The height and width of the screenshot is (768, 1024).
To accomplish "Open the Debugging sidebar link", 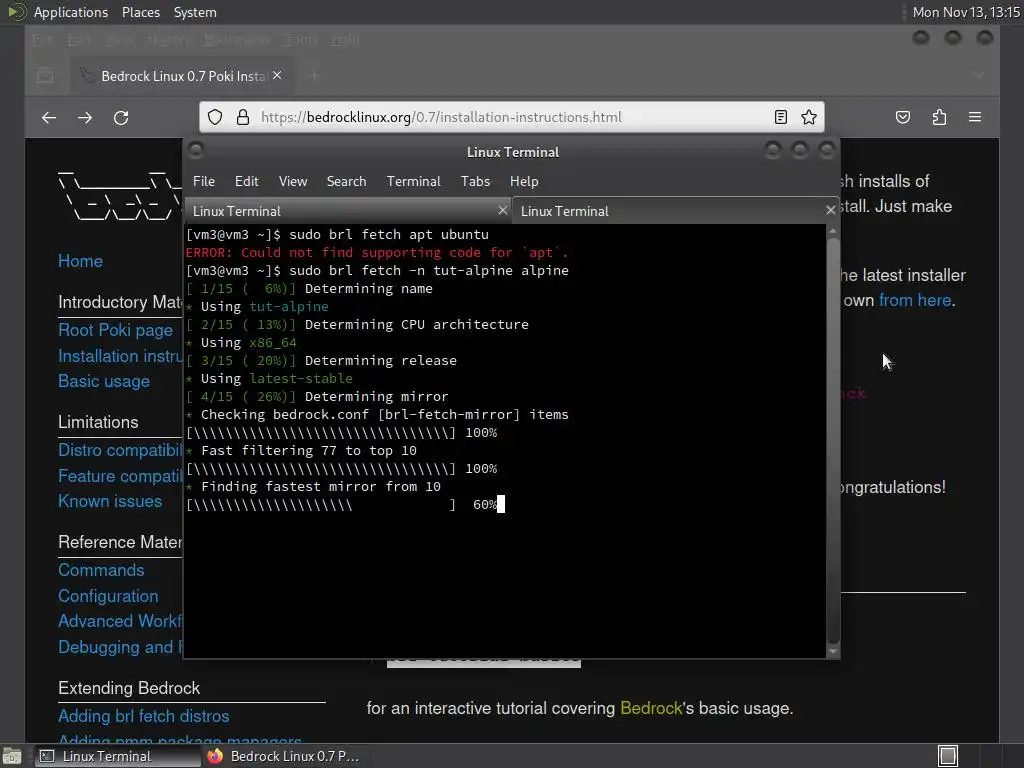I will click(x=120, y=647).
